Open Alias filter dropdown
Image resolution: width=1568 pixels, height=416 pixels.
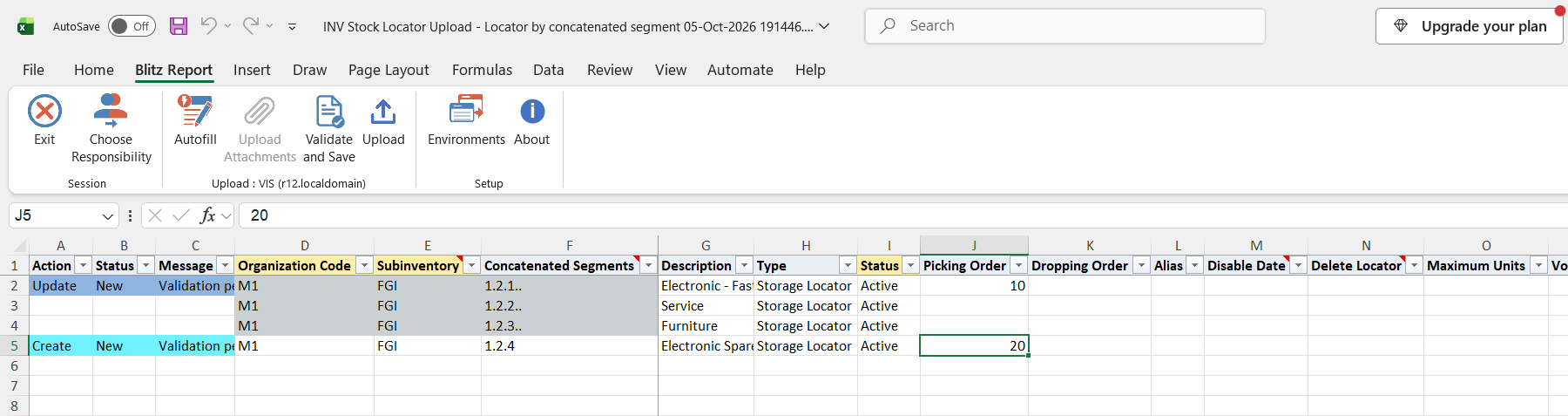coord(1195,265)
